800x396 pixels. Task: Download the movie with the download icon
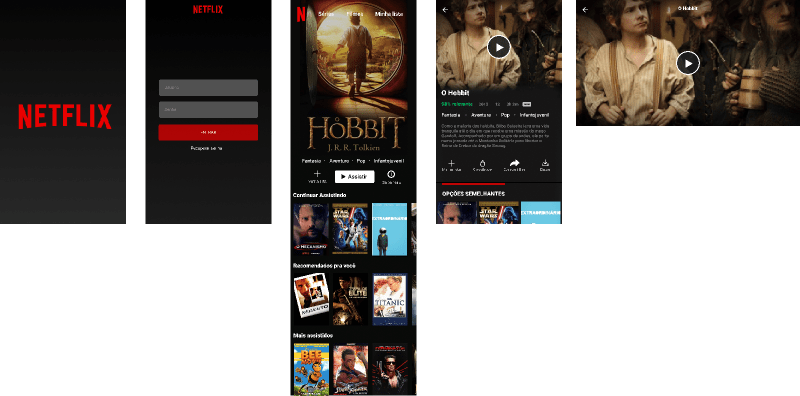[x=545, y=163]
